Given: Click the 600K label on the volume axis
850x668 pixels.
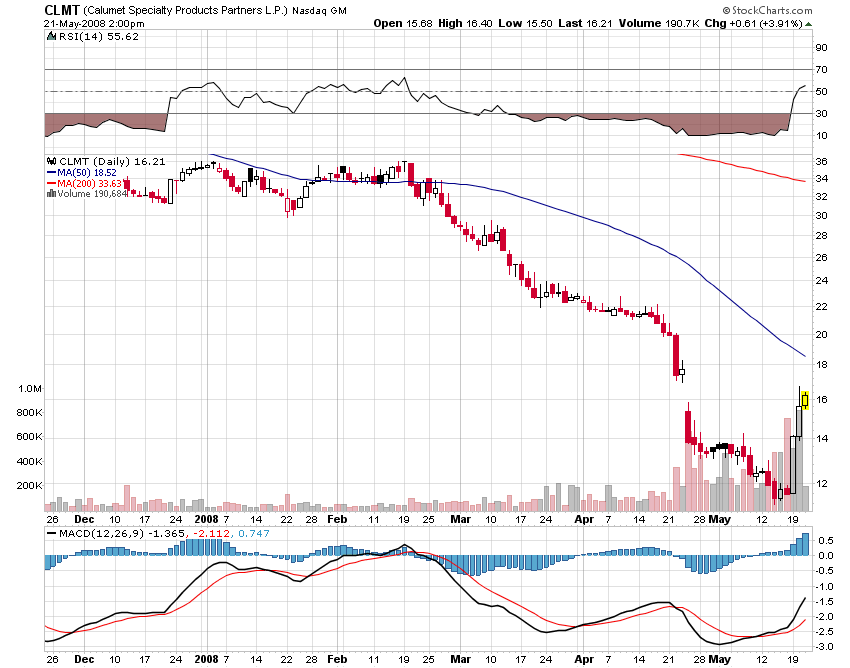Looking at the screenshot, I should (29, 437).
